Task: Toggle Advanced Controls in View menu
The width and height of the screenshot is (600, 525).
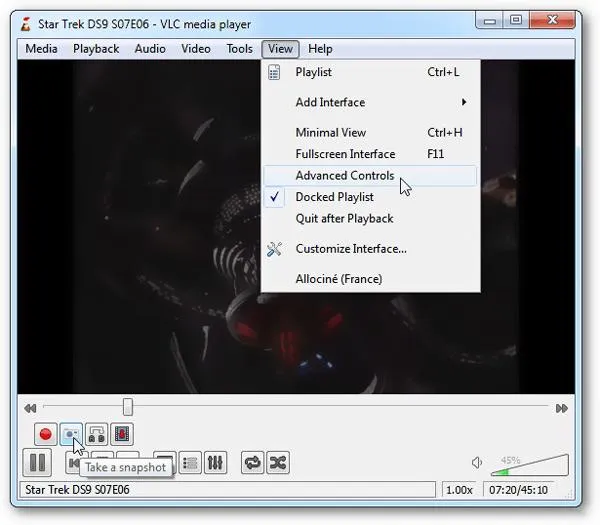Action: (x=370, y=176)
